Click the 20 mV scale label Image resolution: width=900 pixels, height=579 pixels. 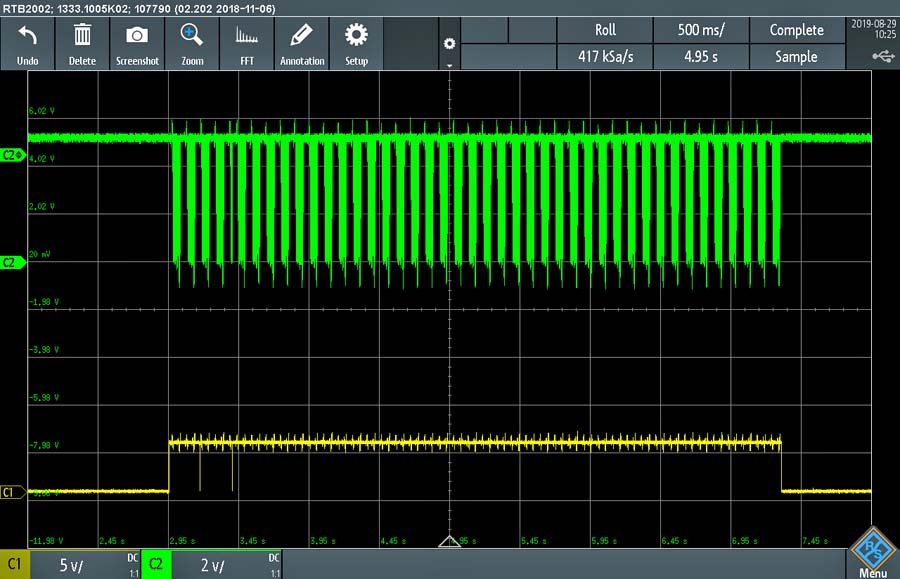point(40,254)
